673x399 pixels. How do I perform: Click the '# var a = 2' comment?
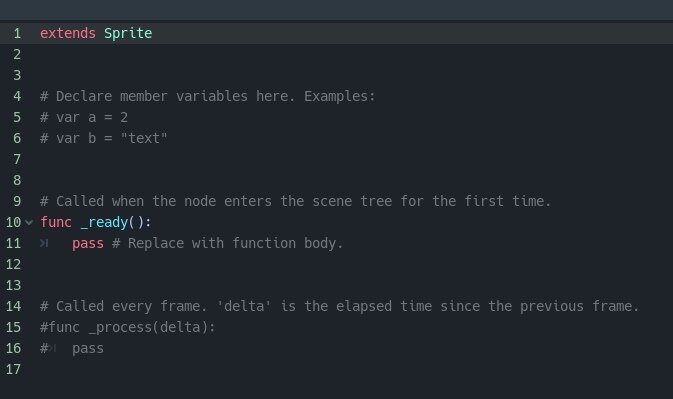(84, 117)
